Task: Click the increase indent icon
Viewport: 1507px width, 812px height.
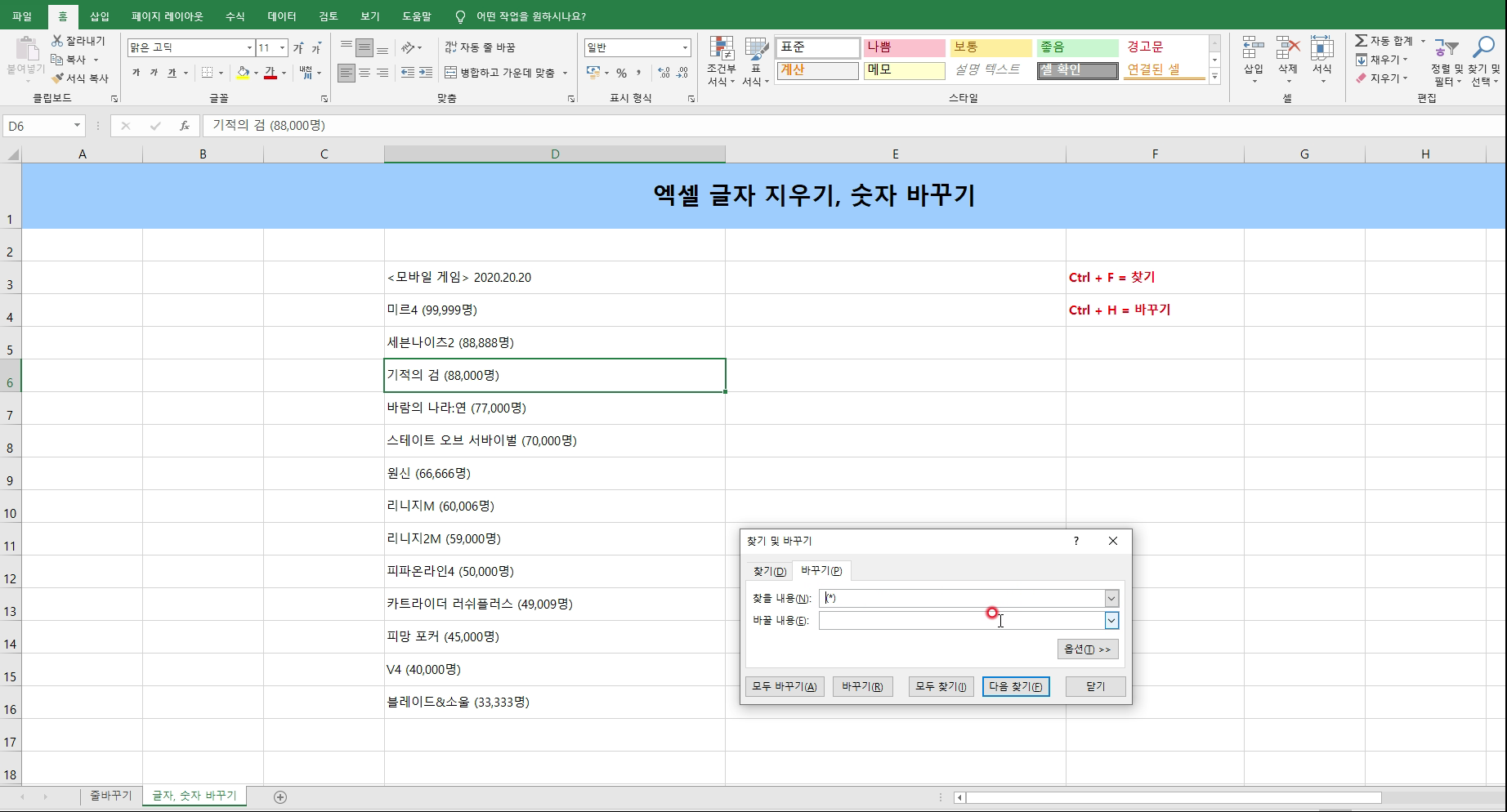Action: point(426,73)
